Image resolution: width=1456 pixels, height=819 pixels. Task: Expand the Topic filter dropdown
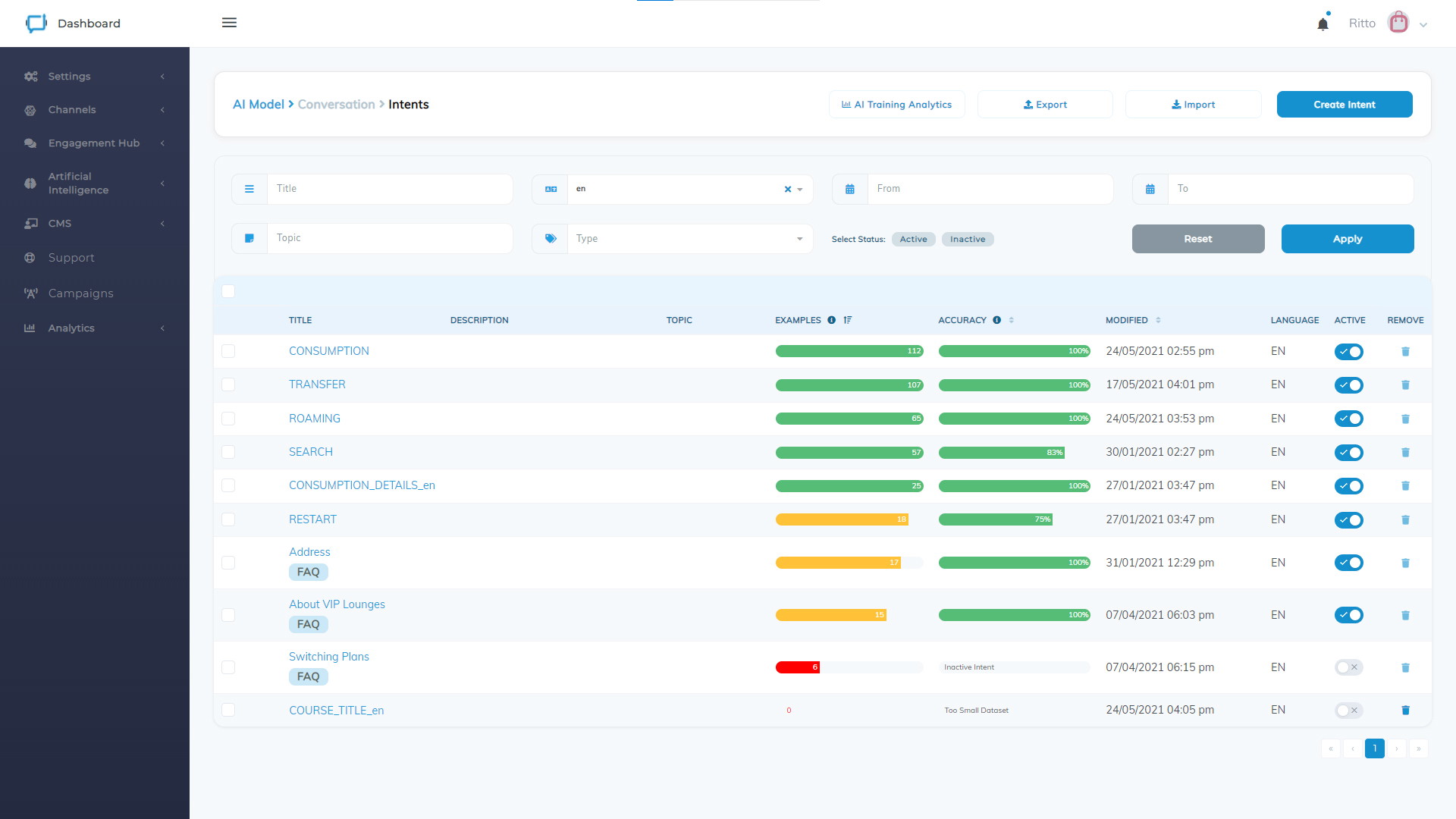(390, 238)
